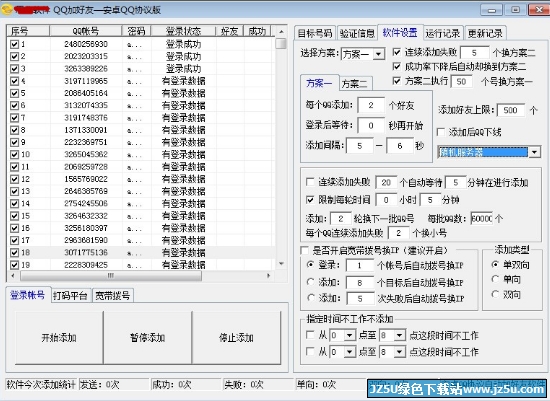Select the 方案一 sub-tab
550x401 pixels.
click(319, 83)
